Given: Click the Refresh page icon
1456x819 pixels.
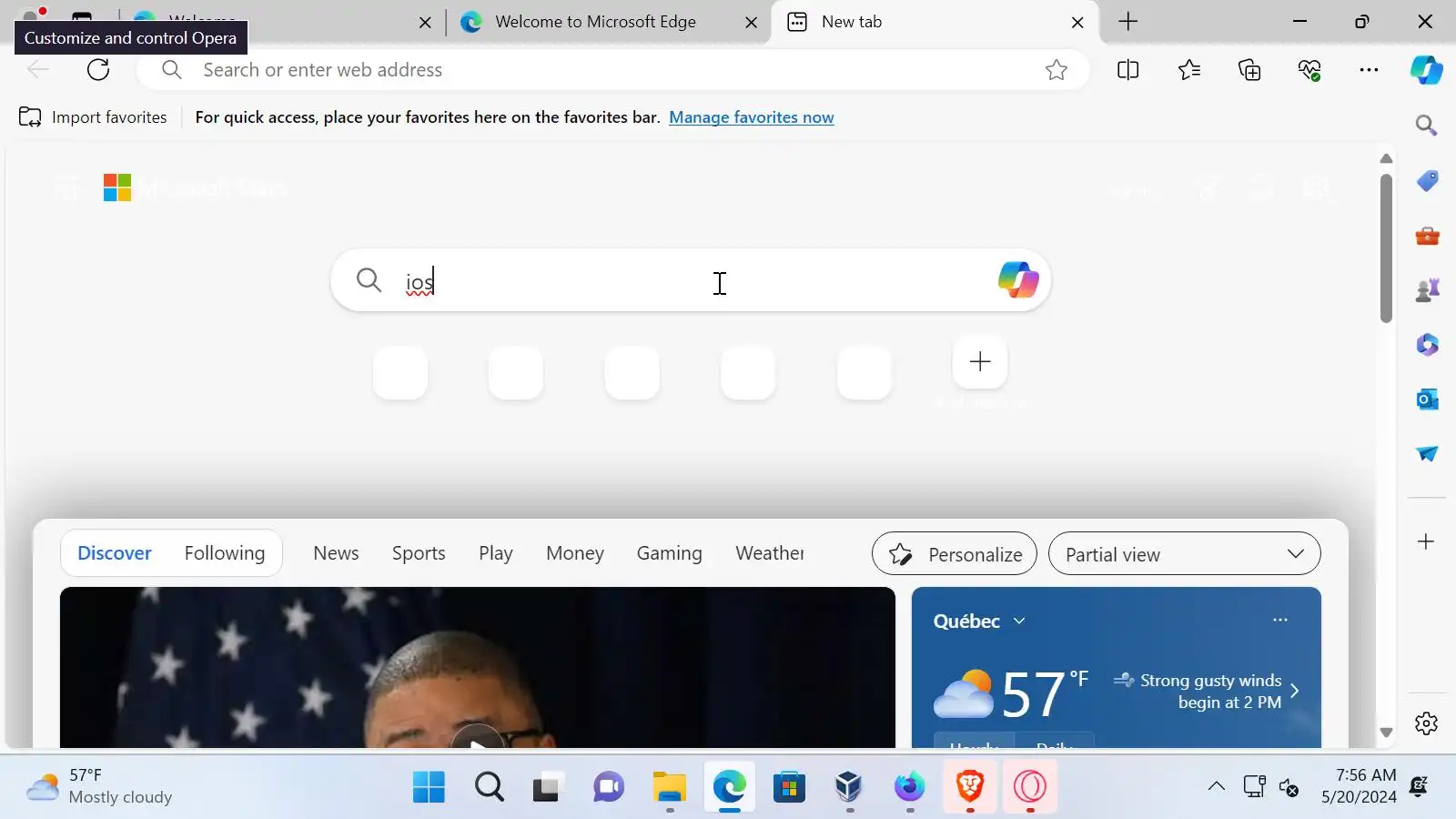Looking at the screenshot, I should (x=98, y=70).
